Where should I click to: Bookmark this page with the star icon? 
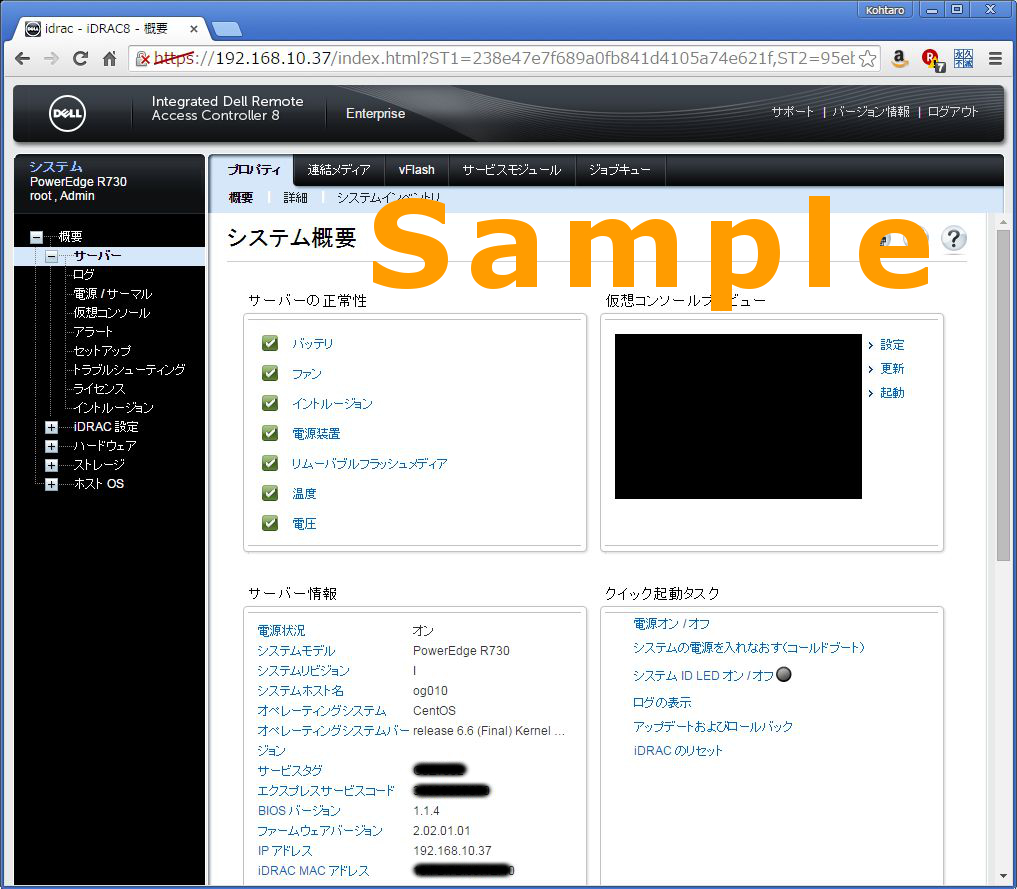(867, 59)
